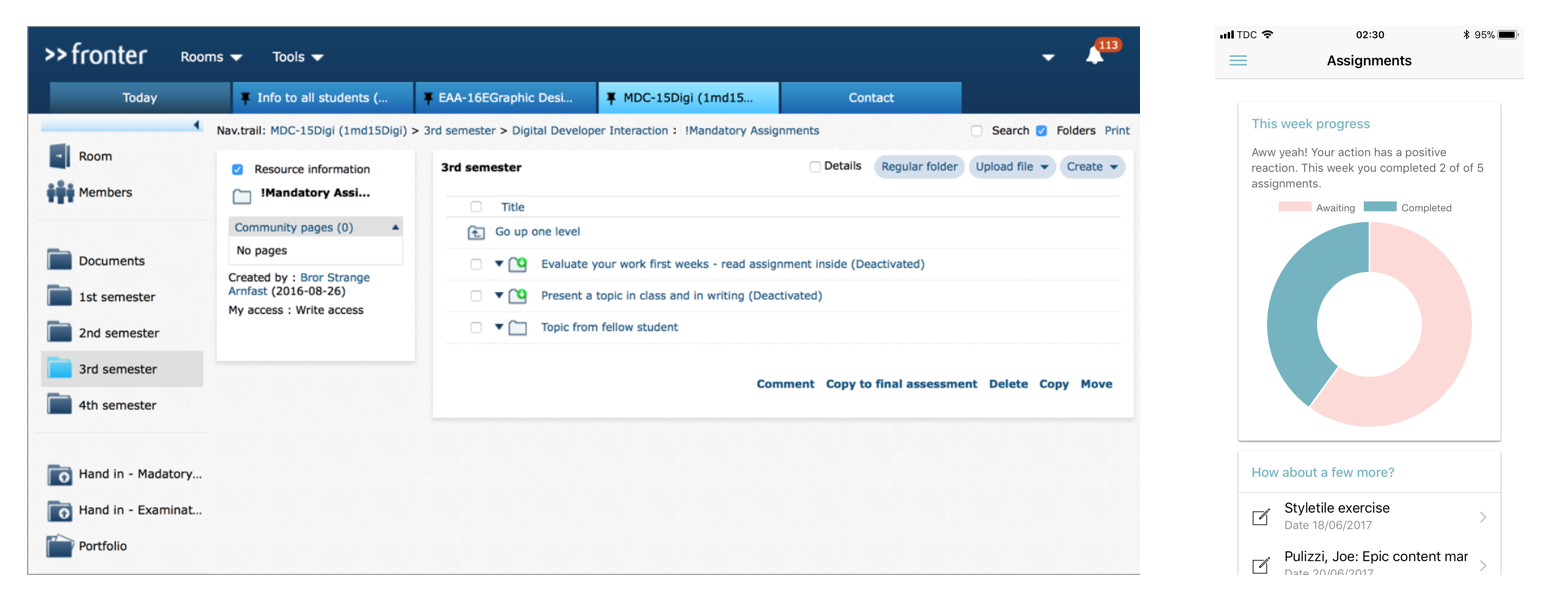Check the select-all checkbox beside Title
1550x600 pixels.
click(x=476, y=207)
